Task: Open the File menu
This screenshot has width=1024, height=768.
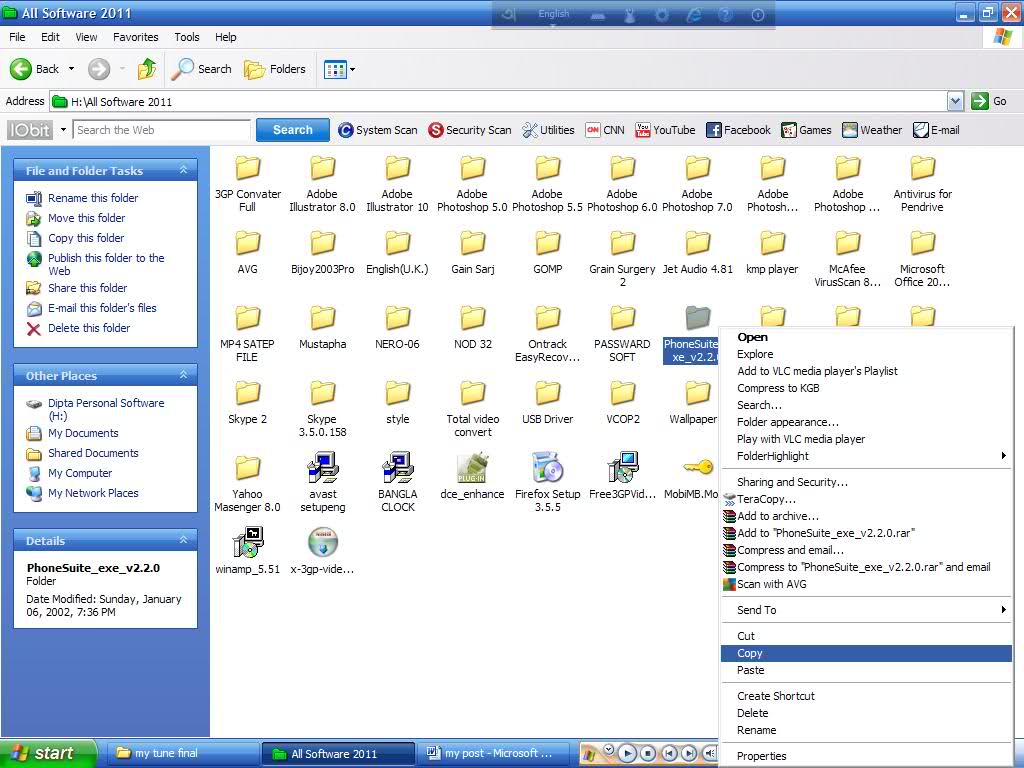Action: 17,37
